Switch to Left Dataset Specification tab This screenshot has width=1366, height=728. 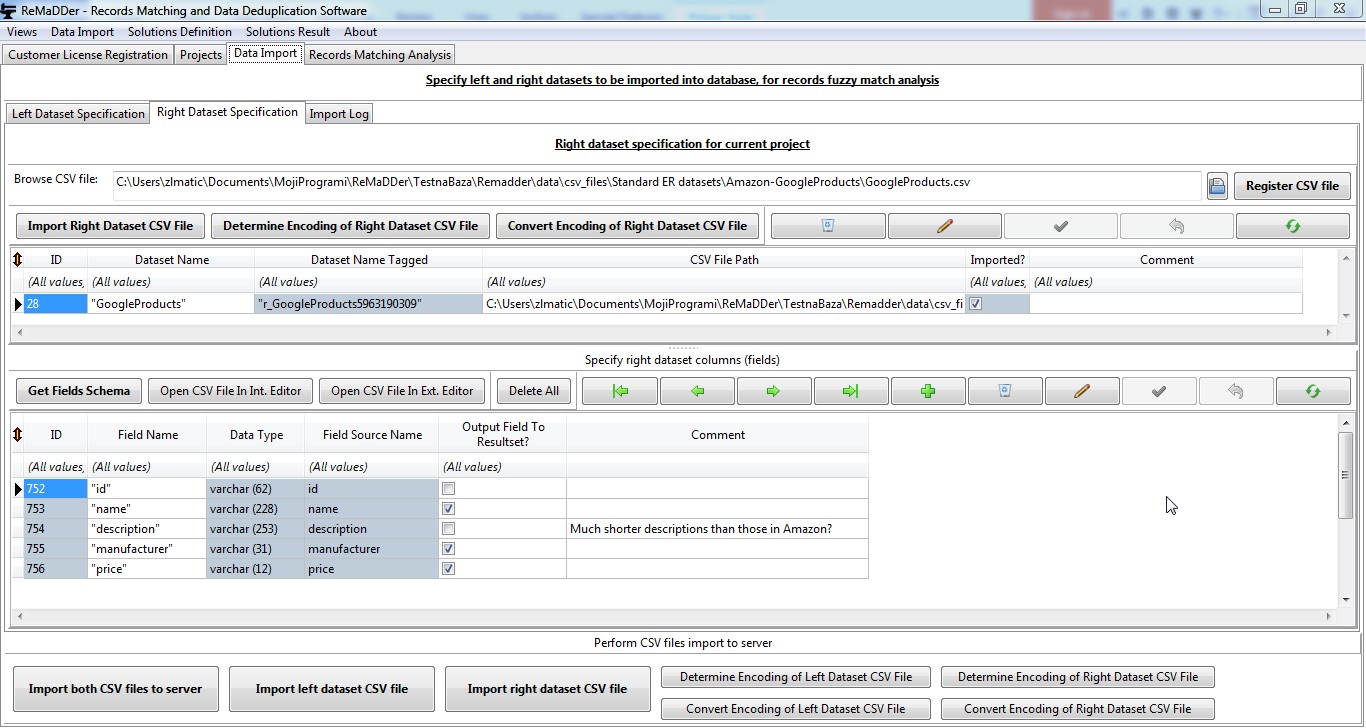tap(78, 114)
